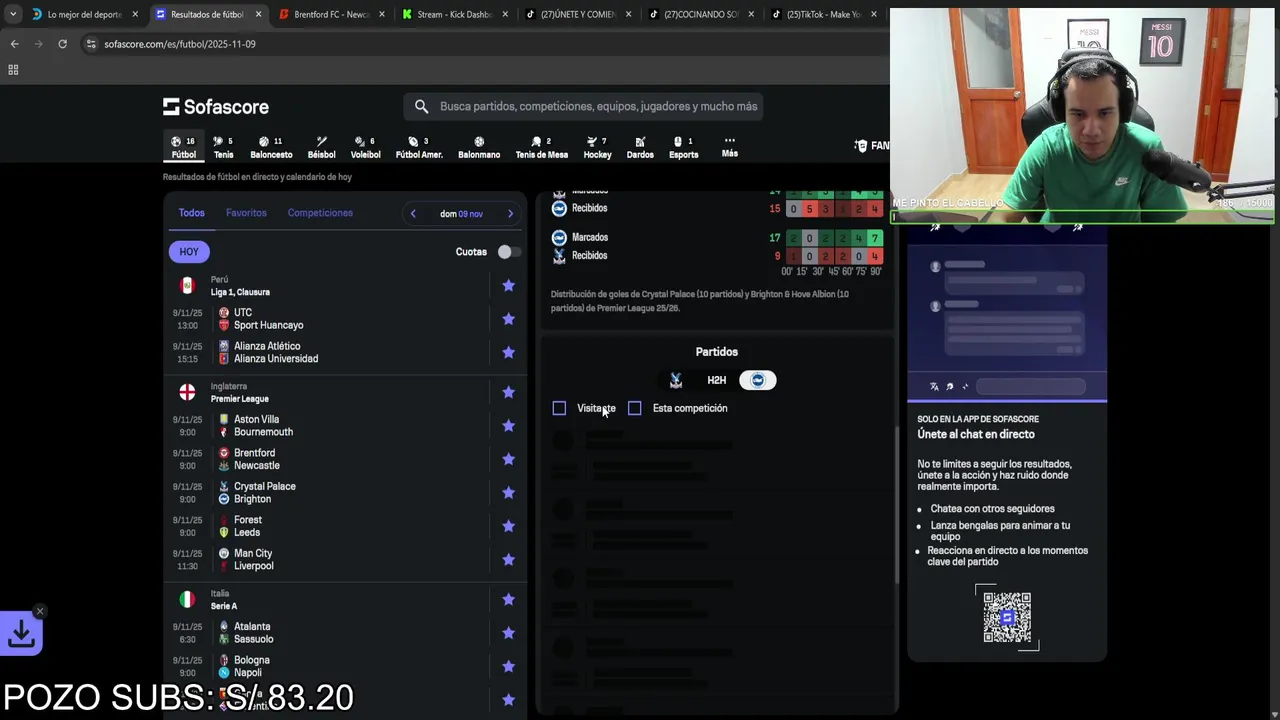This screenshot has width=1280, height=720.
Task: Click the Sofascore logo
Action: [216, 107]
